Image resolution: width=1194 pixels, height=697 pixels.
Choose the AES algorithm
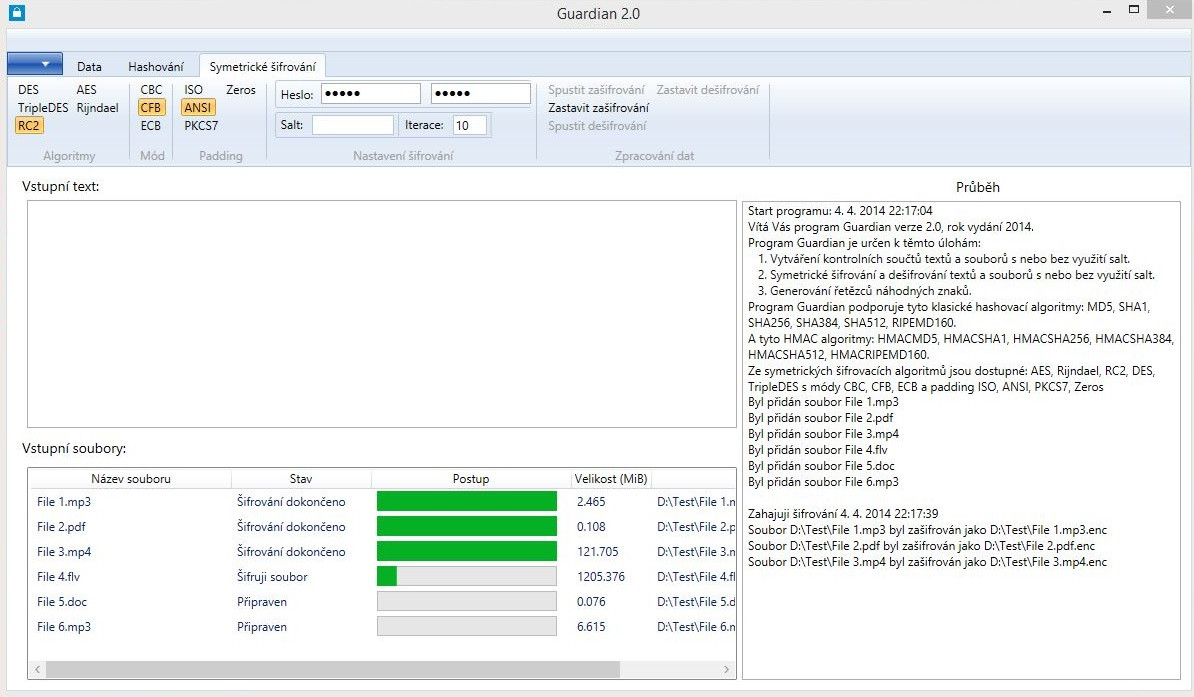(86, 90)
